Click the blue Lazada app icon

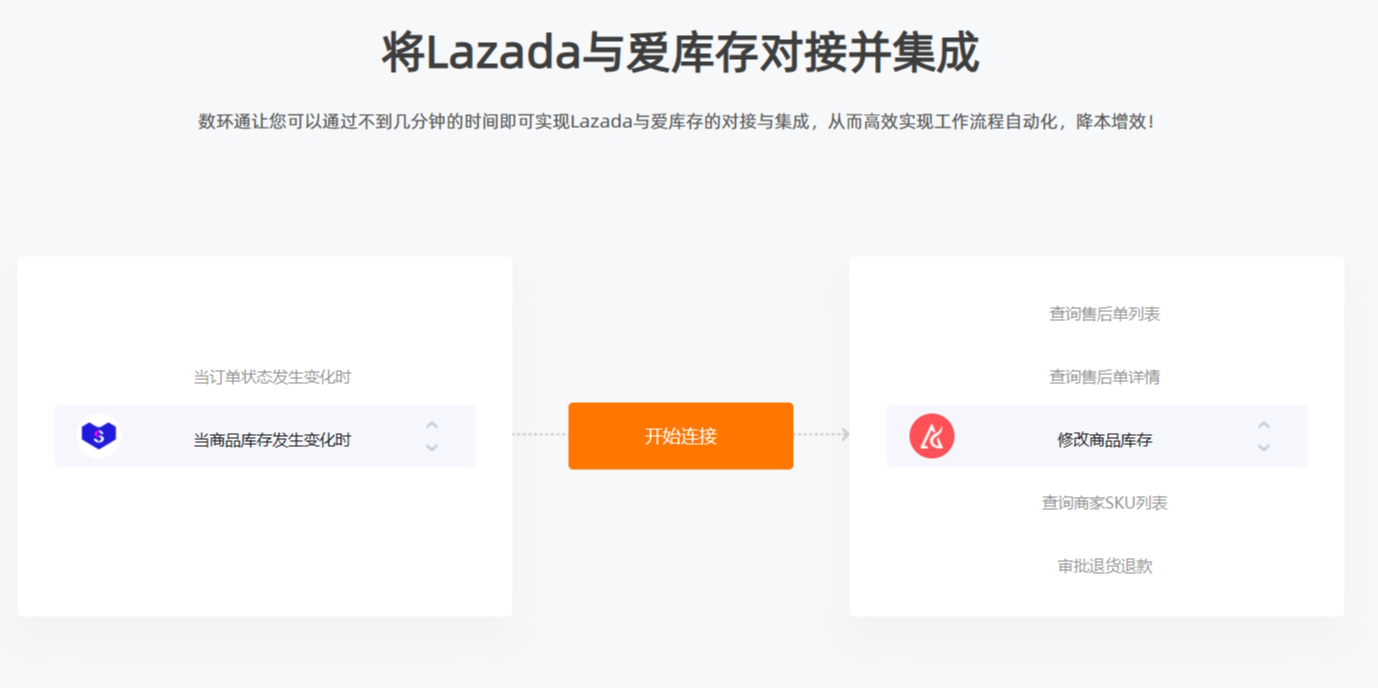click(99, 436)
